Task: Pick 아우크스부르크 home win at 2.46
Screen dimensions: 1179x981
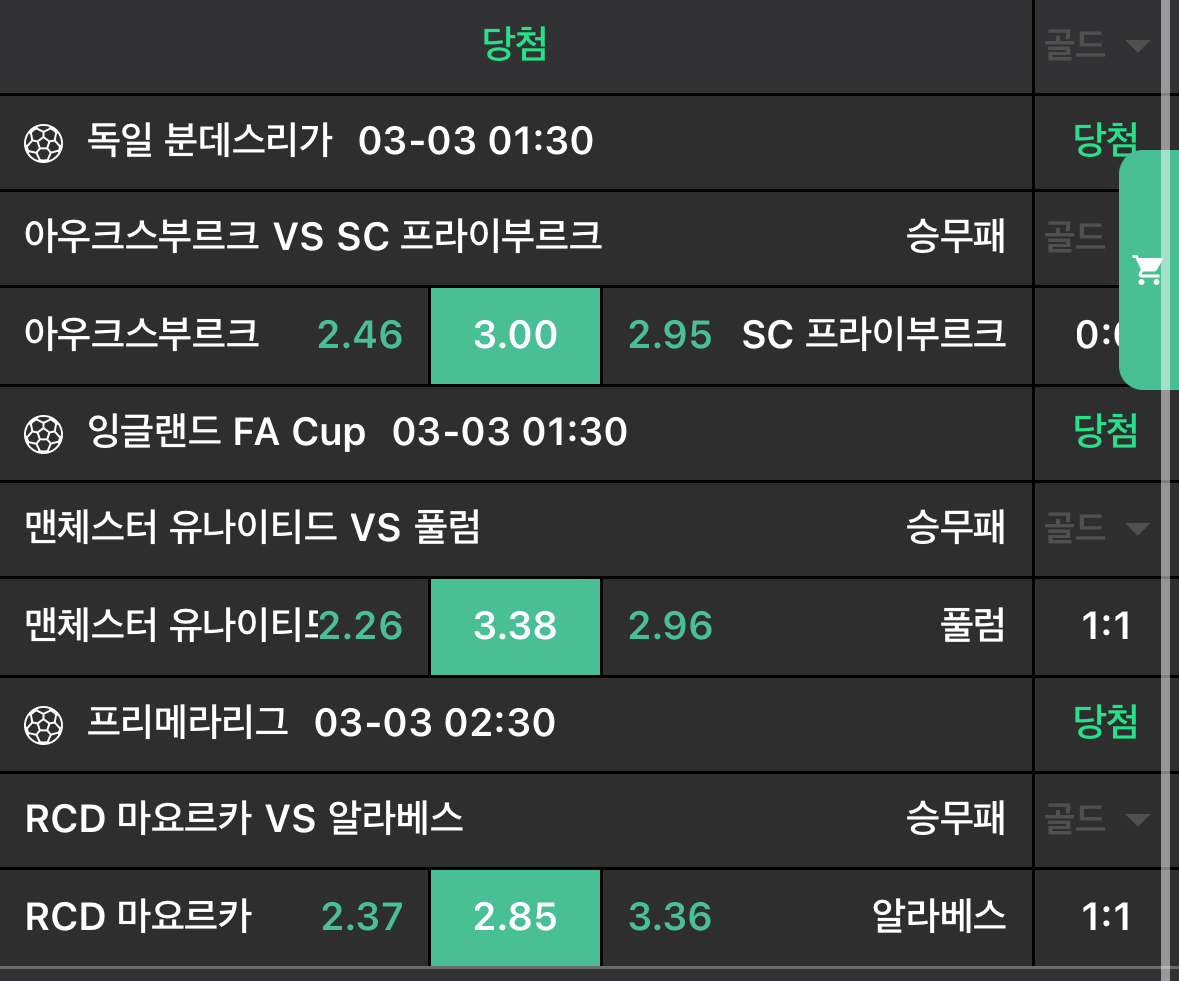Action: pyautogui.click(x=215, y=336)
